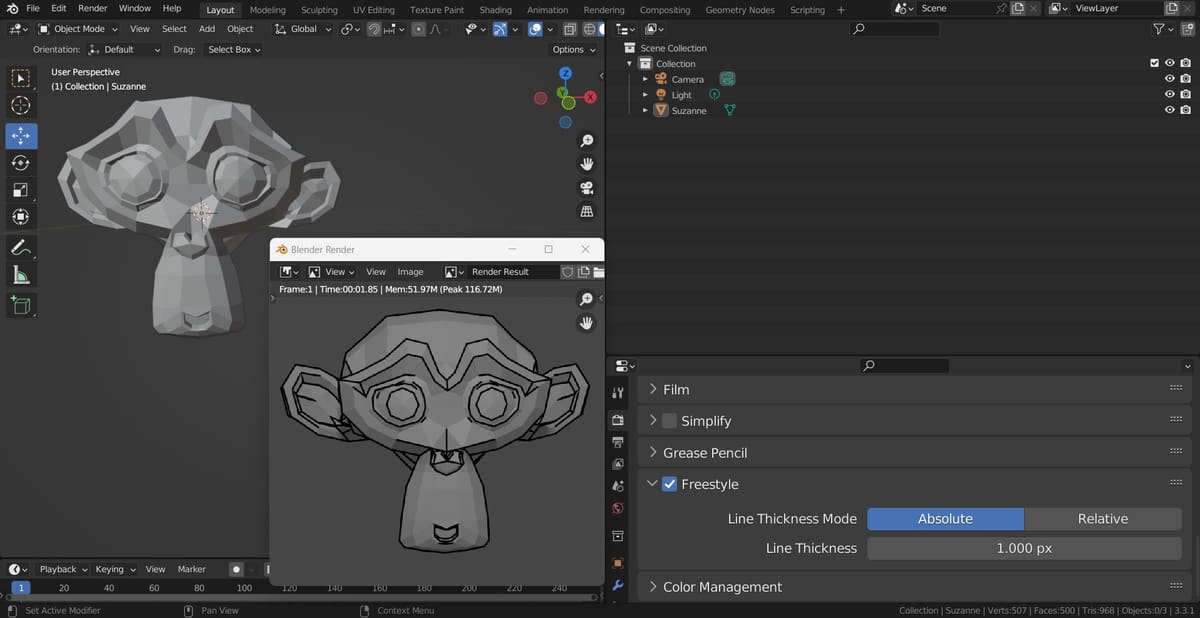The height and width of the screenshot is (618, 1200).
Task: Open the Marker menu in timeline
Action: 191,569
